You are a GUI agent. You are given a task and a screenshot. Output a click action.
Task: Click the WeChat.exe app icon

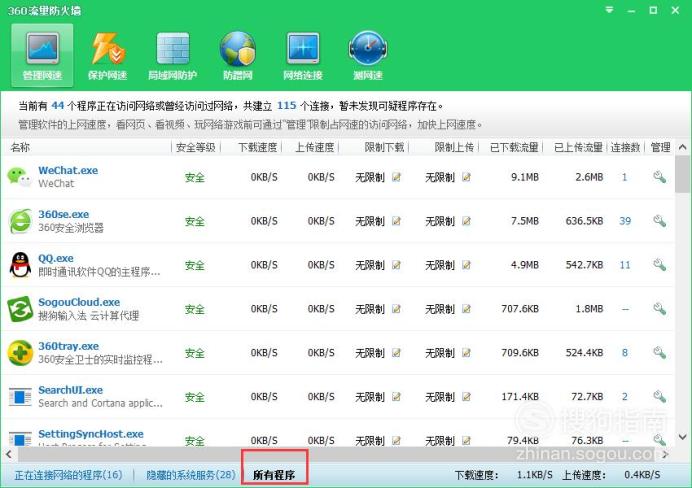point(20,177)
